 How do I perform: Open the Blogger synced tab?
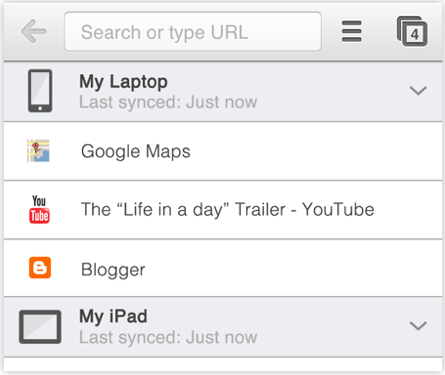223,268
